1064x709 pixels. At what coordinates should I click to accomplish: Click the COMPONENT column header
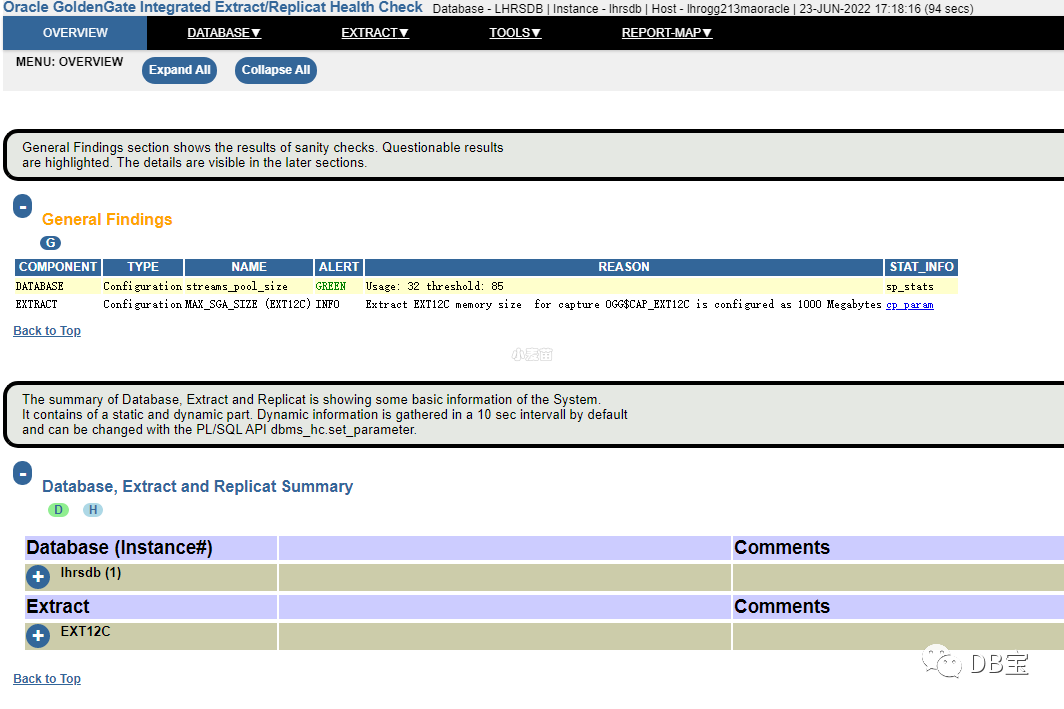pyautogui.click(x=58, y=267)
